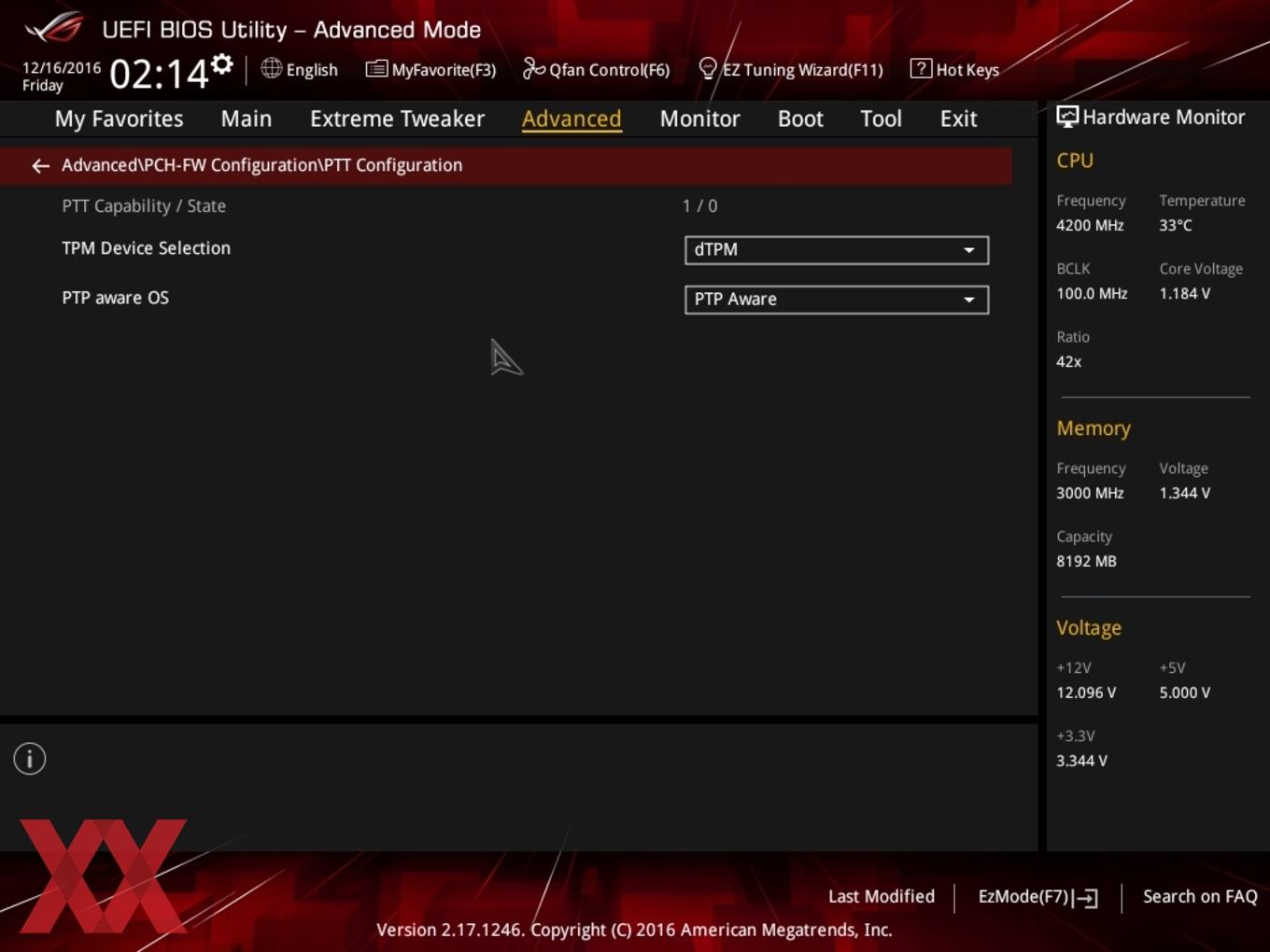Viewport: 1270px width, 952px height.
Task: Click the Qfan Control fan icon
Action: 533,68
